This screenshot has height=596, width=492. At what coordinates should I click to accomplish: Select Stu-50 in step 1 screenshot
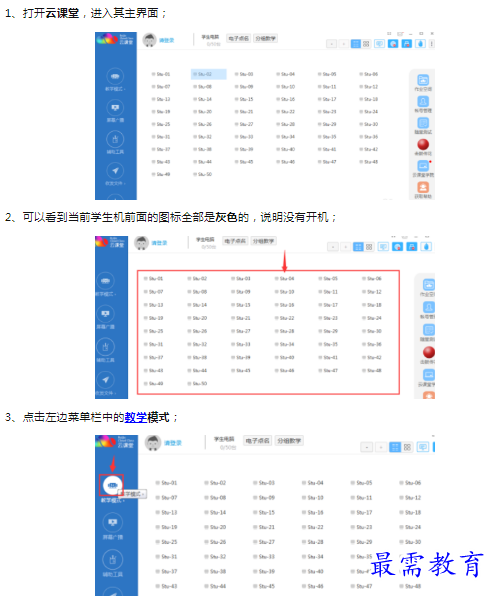tap(202, 174)
